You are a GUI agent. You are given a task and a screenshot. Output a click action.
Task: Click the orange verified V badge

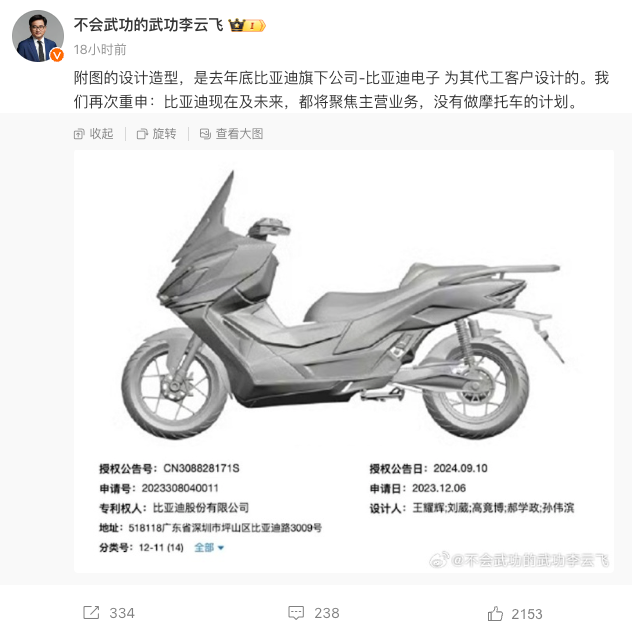tap(57, 55)
